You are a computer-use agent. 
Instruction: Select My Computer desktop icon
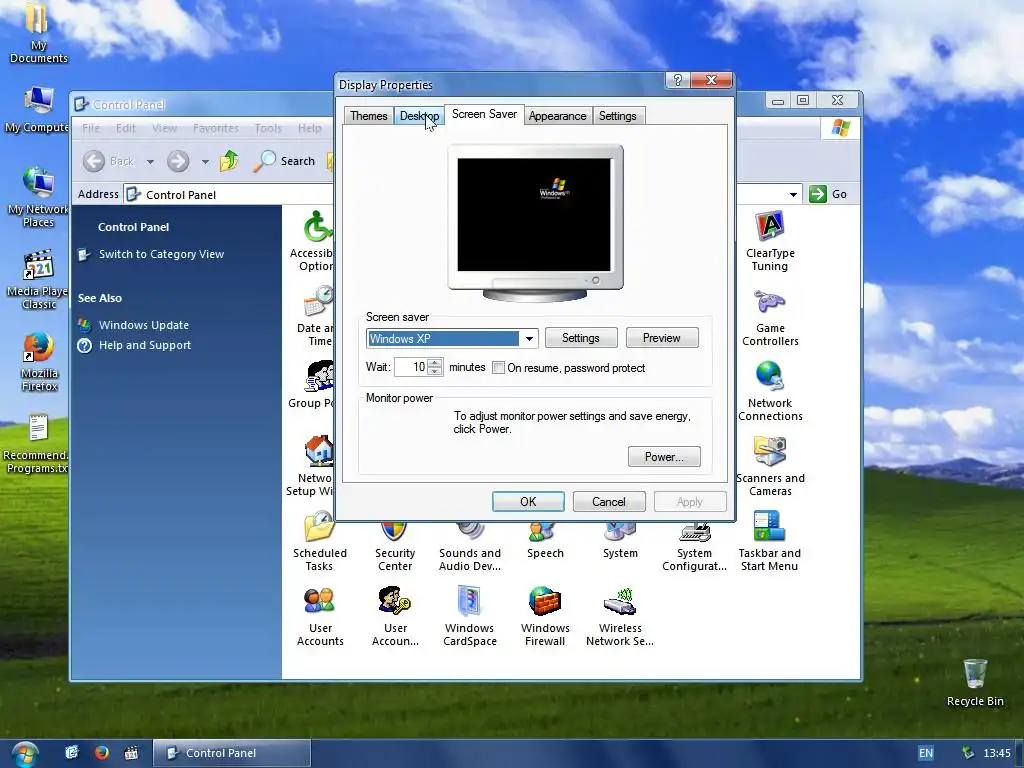click(37, 109)
